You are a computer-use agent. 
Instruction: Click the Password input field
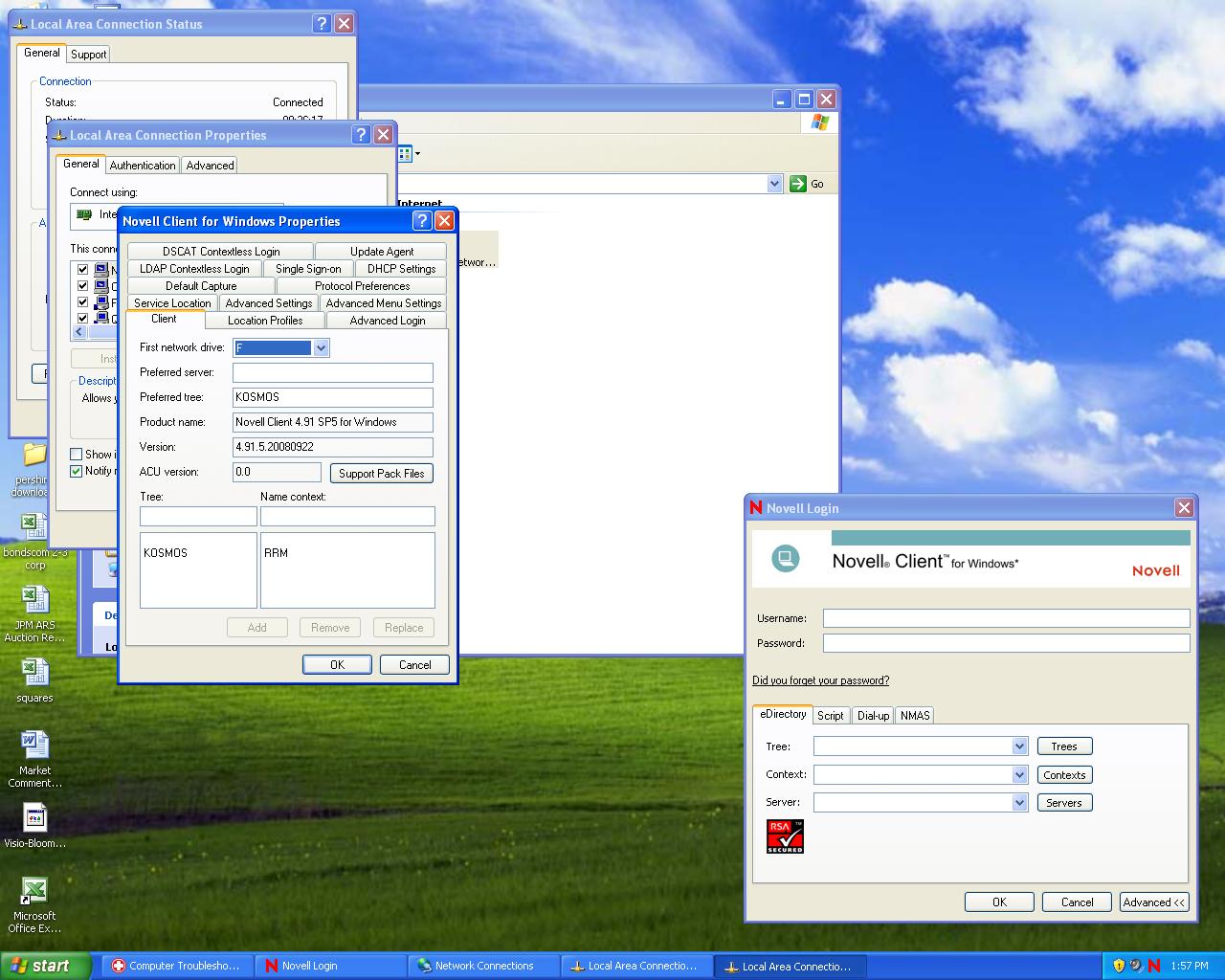(1007, 643)
